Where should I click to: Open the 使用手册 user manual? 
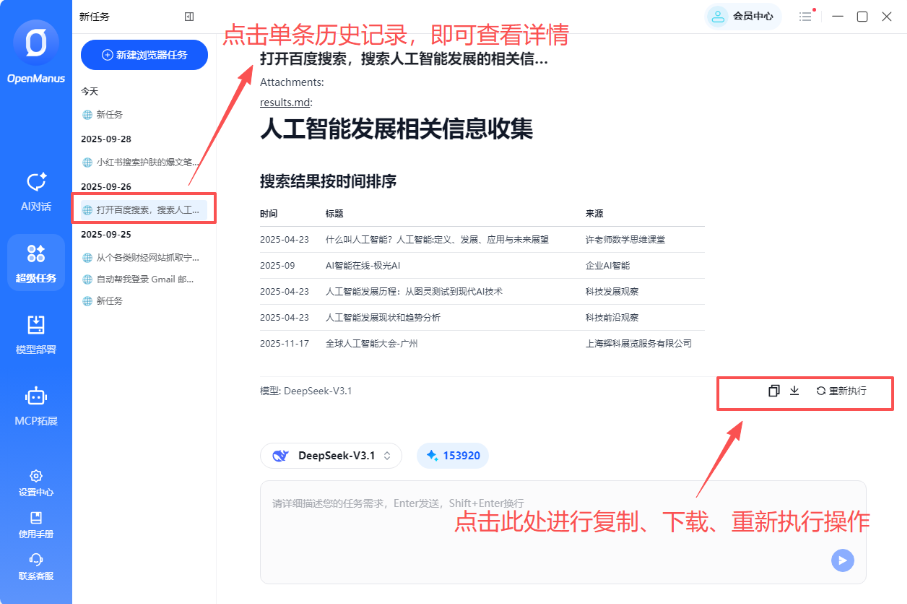[36, 522]
